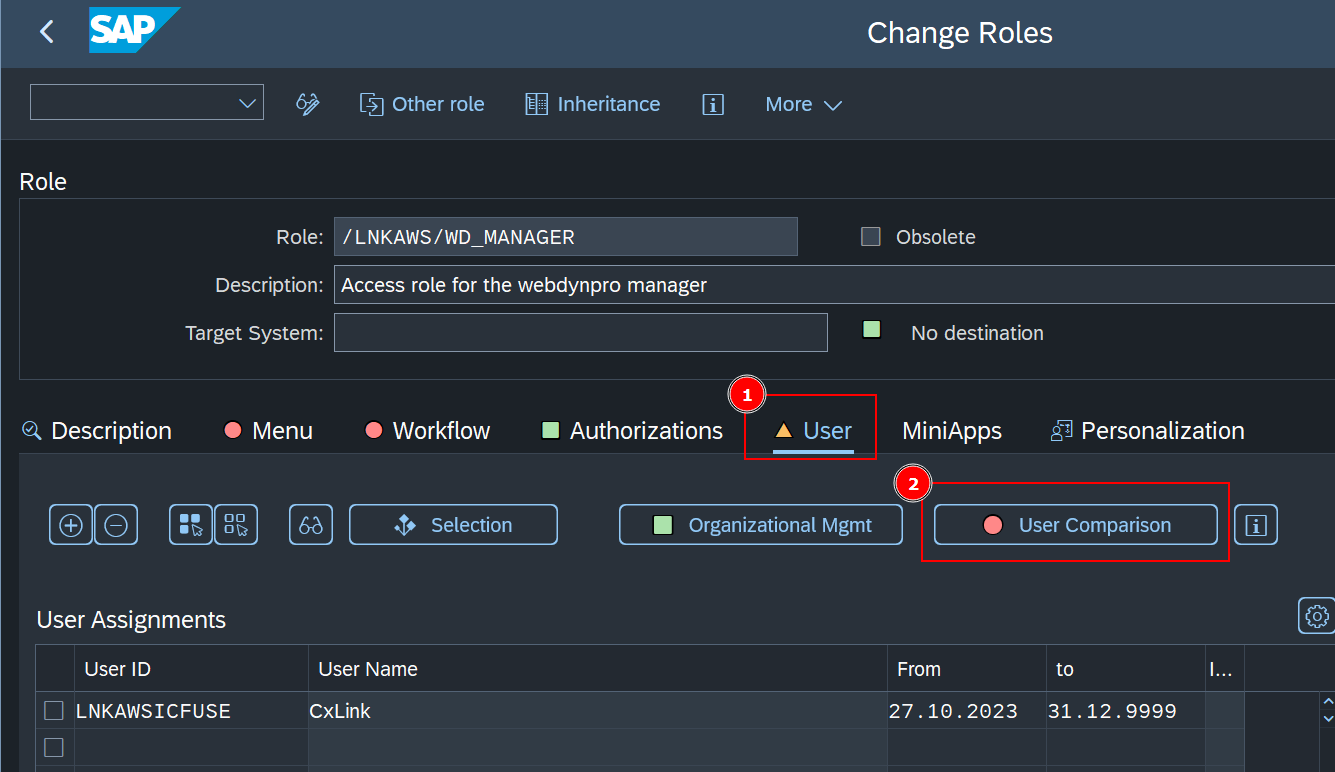The height and width of the screenshot is (772, 1335).
Task: Click the Description text field
Action: pos(834,285)
